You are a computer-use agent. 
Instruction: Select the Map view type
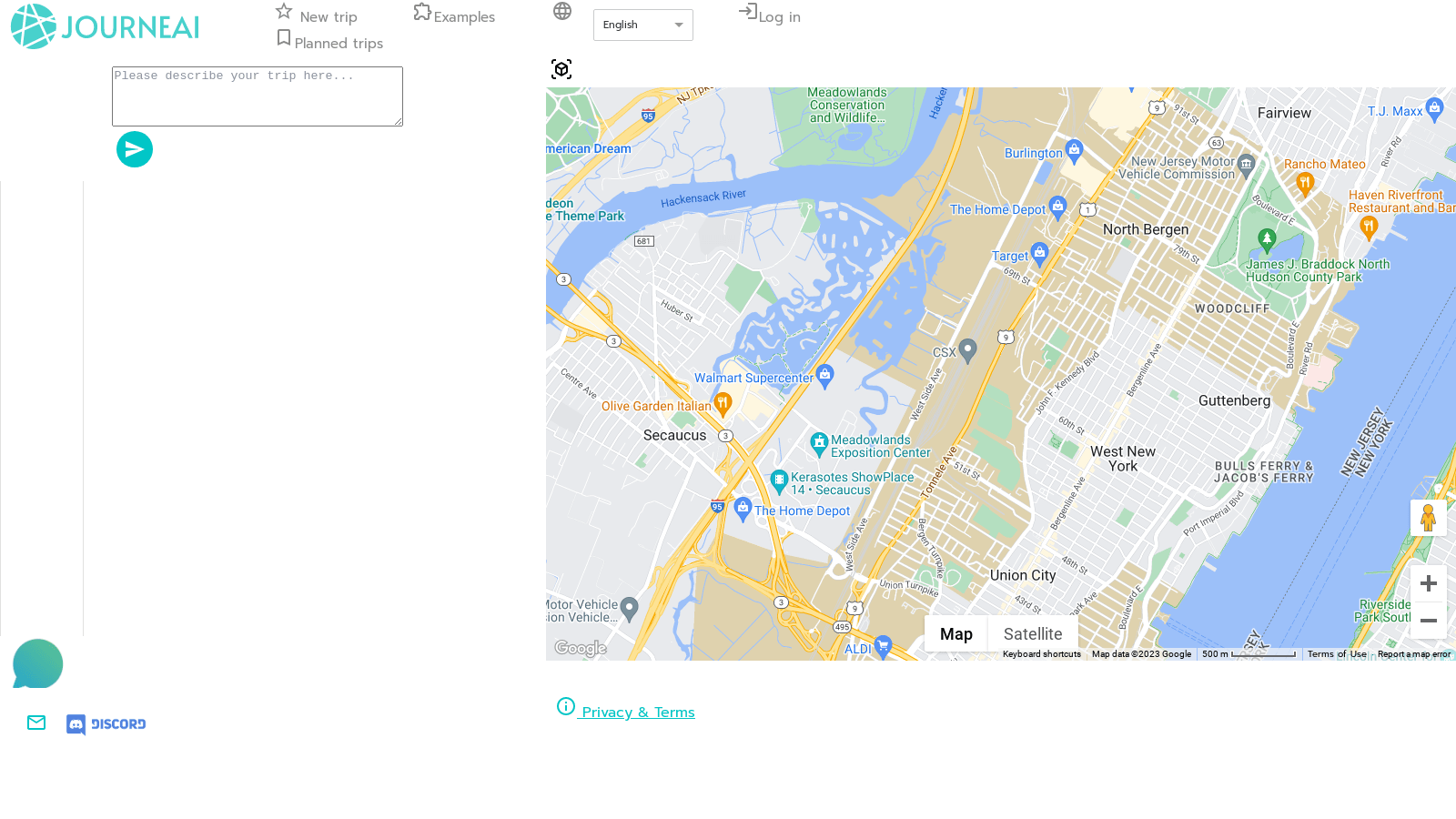pyautogui.click(x=956, y=634)
